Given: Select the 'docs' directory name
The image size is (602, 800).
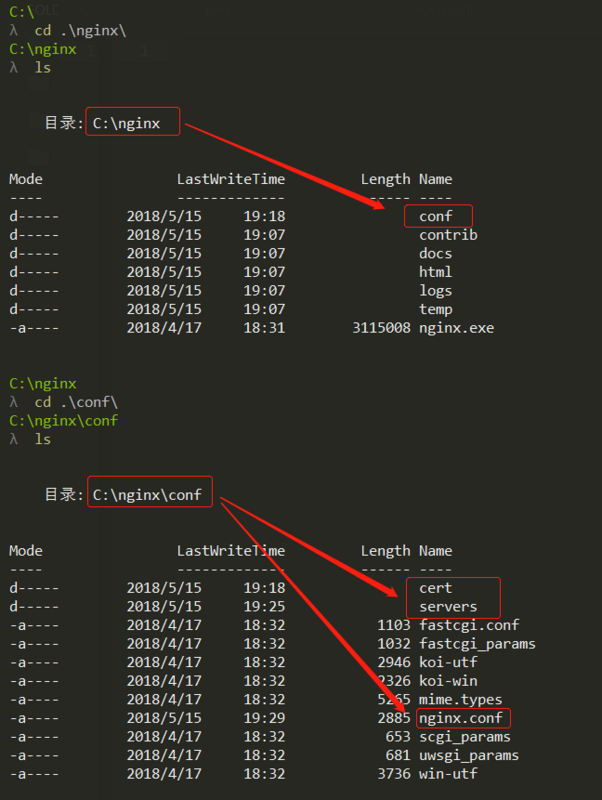Looking at the screenshot, I should click(x=436, y=254).
